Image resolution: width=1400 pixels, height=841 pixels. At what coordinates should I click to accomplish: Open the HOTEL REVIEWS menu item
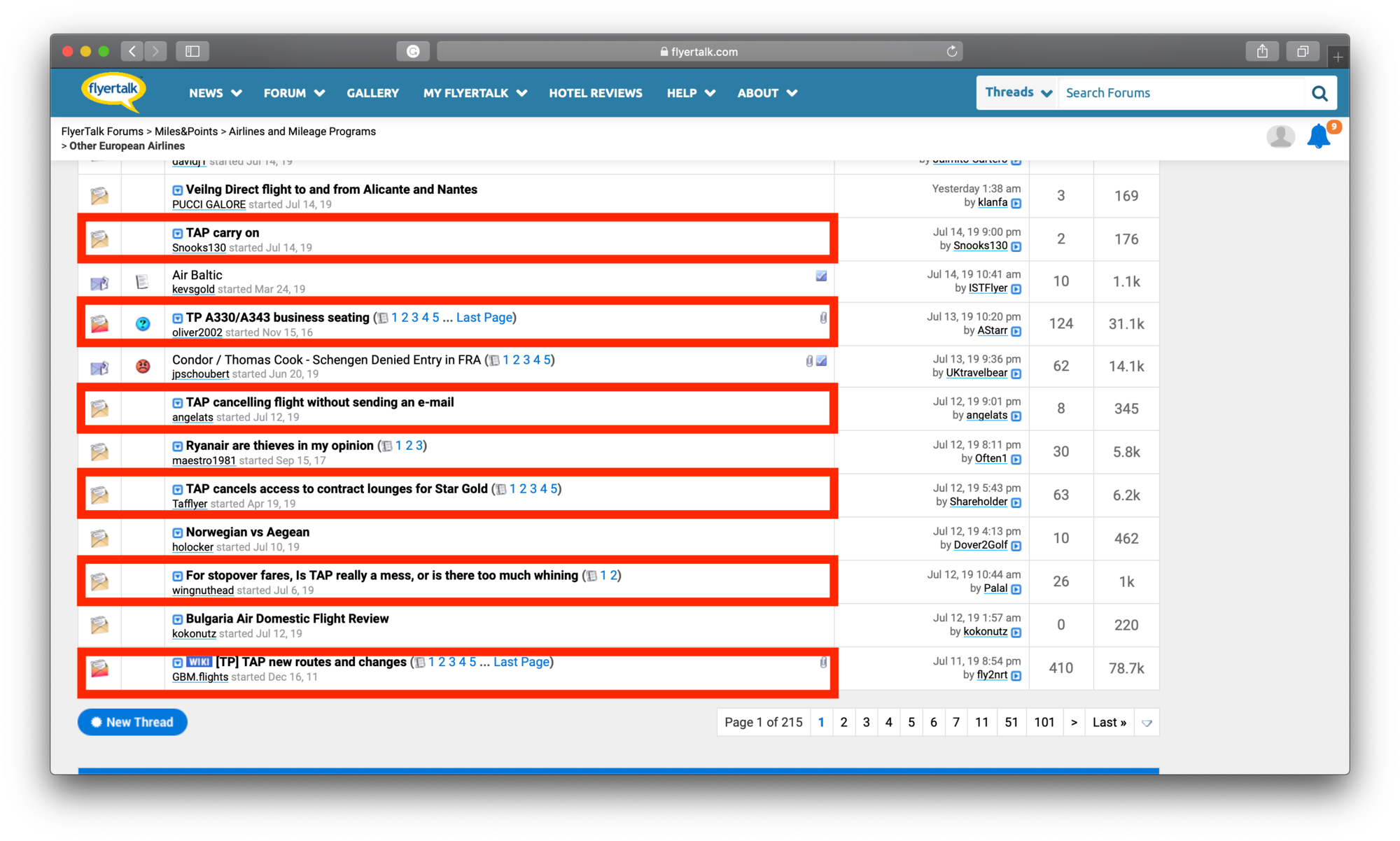[596, 93]
